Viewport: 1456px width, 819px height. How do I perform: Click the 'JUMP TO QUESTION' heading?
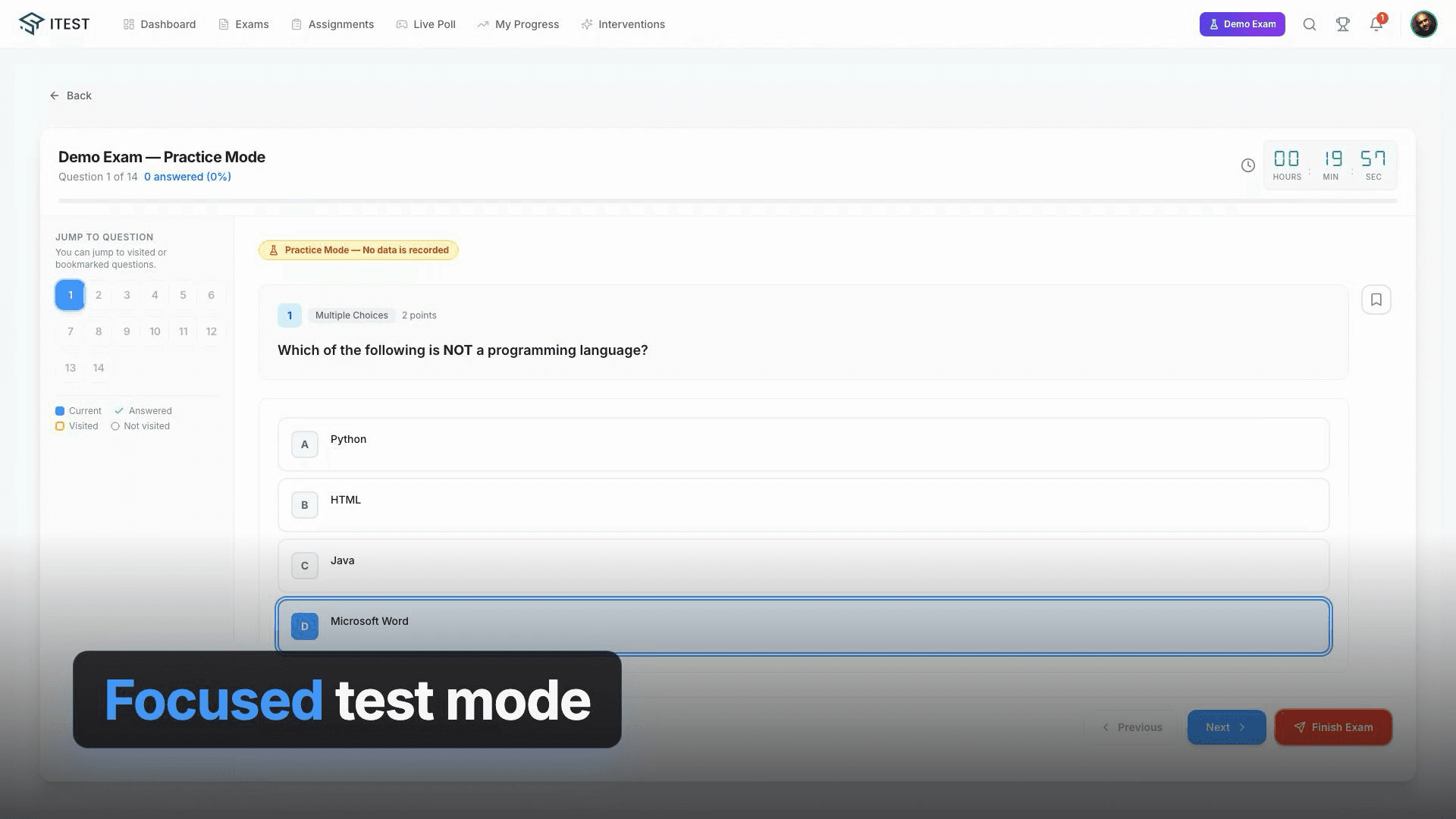point(104,237)
